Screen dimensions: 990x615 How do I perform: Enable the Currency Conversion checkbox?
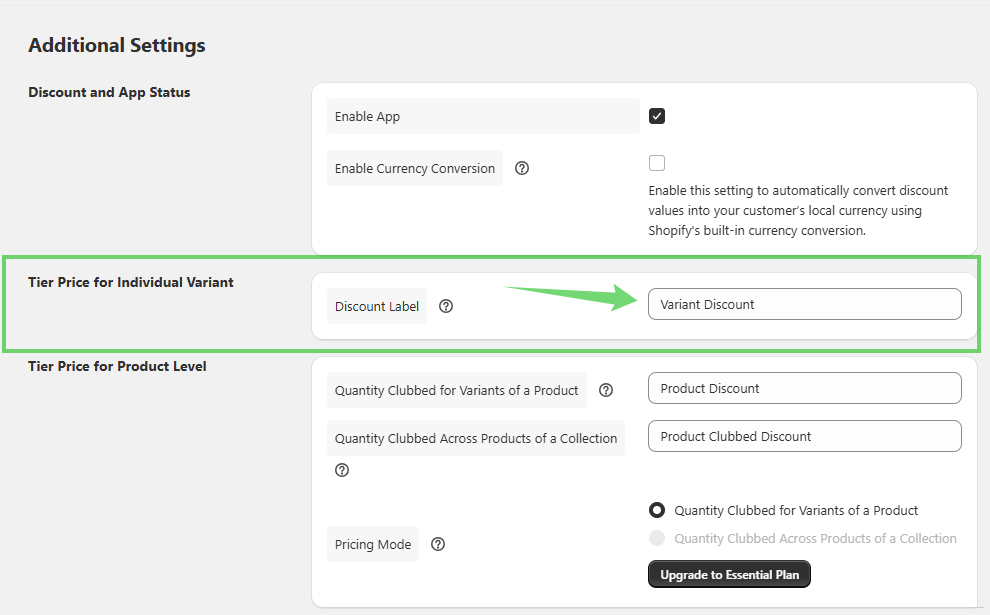tap(657, 163)
